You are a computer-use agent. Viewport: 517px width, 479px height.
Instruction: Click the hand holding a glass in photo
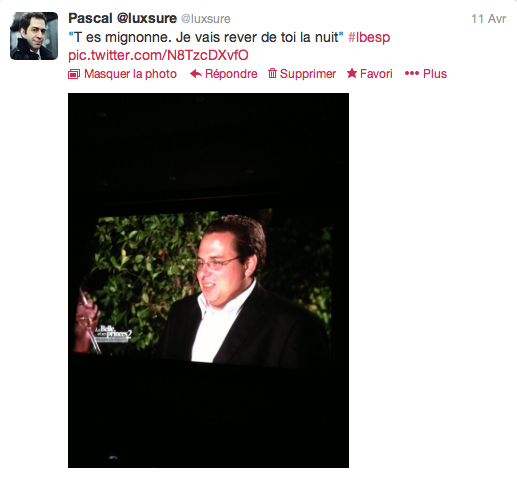87,320
